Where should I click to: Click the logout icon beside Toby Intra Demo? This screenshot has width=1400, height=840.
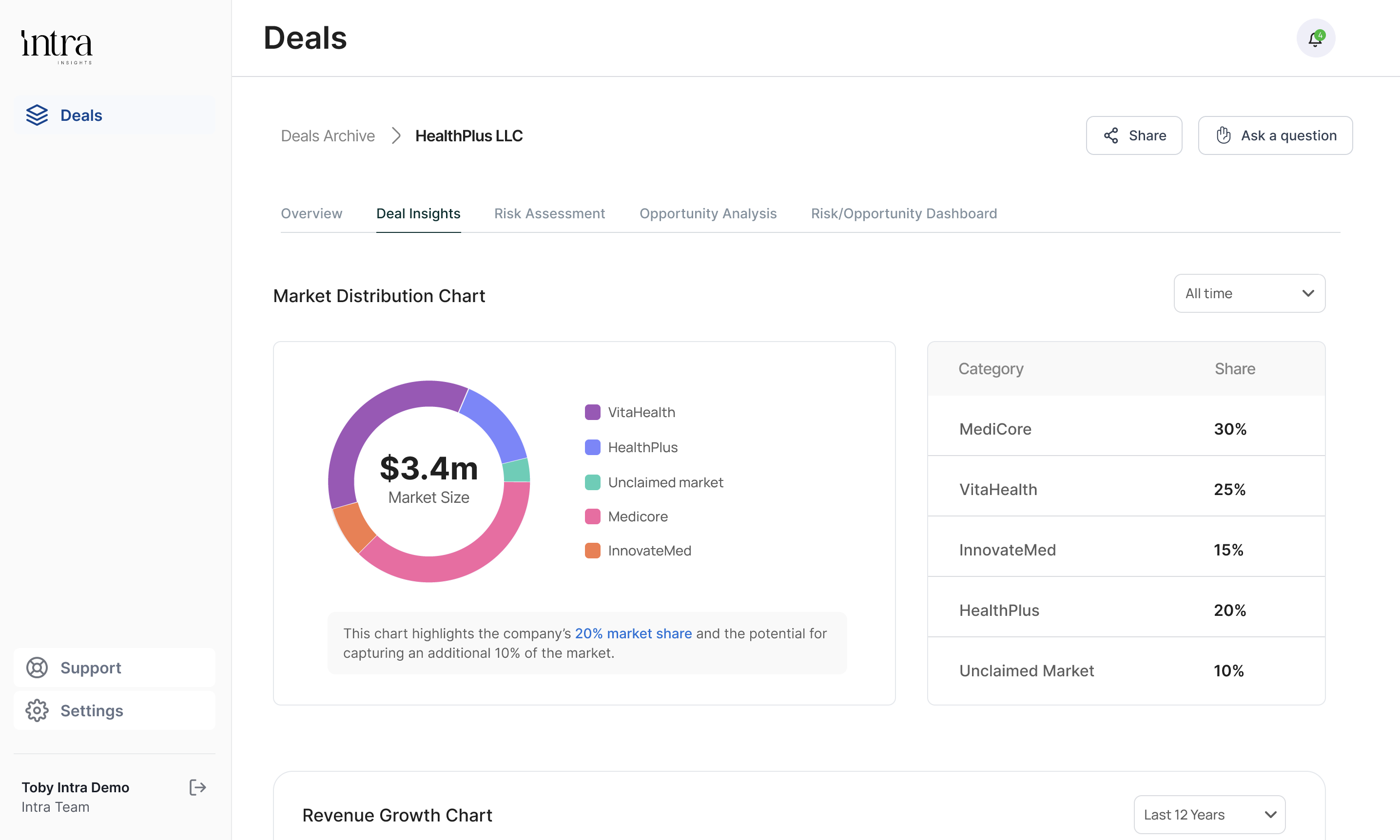click(197, 787)
